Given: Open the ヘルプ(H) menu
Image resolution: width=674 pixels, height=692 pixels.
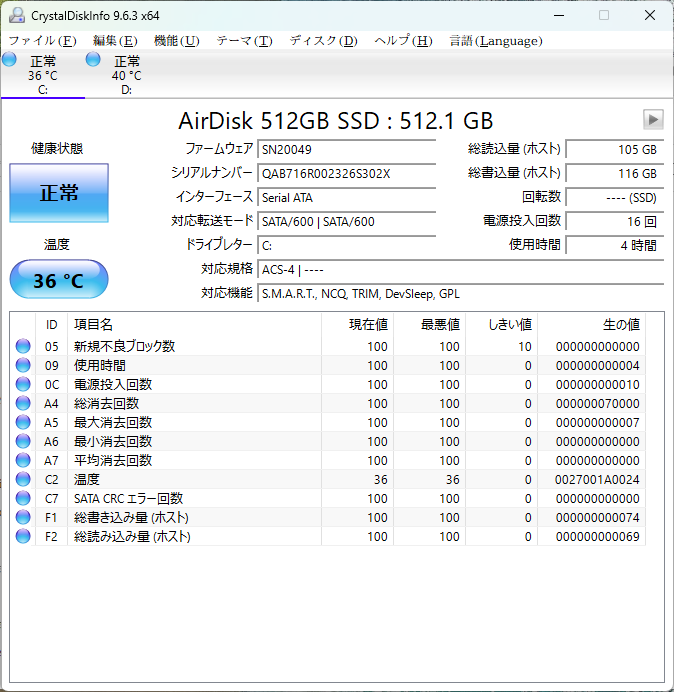Looking at the screenshot, I should click(x=403, y=41).
